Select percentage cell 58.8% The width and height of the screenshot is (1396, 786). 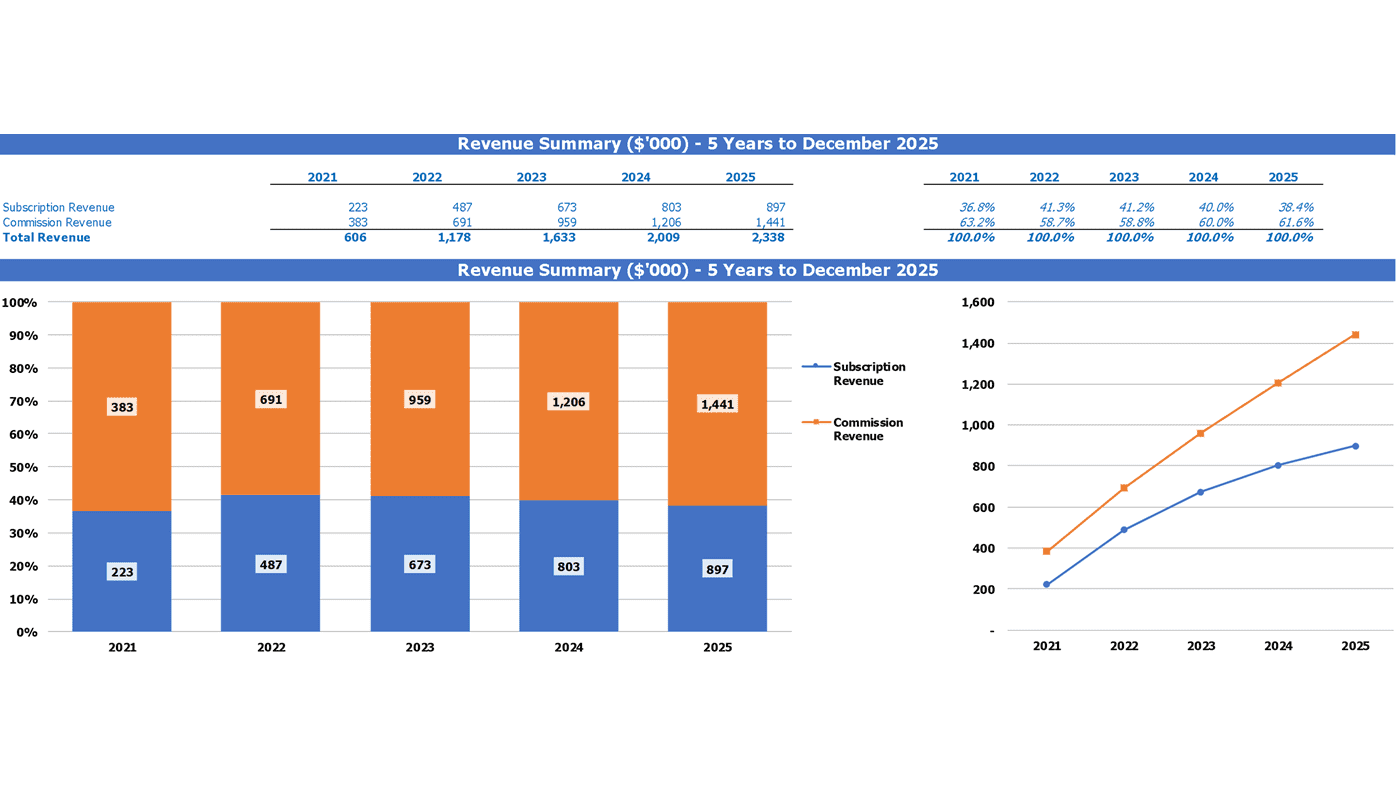click(1136, 222)
